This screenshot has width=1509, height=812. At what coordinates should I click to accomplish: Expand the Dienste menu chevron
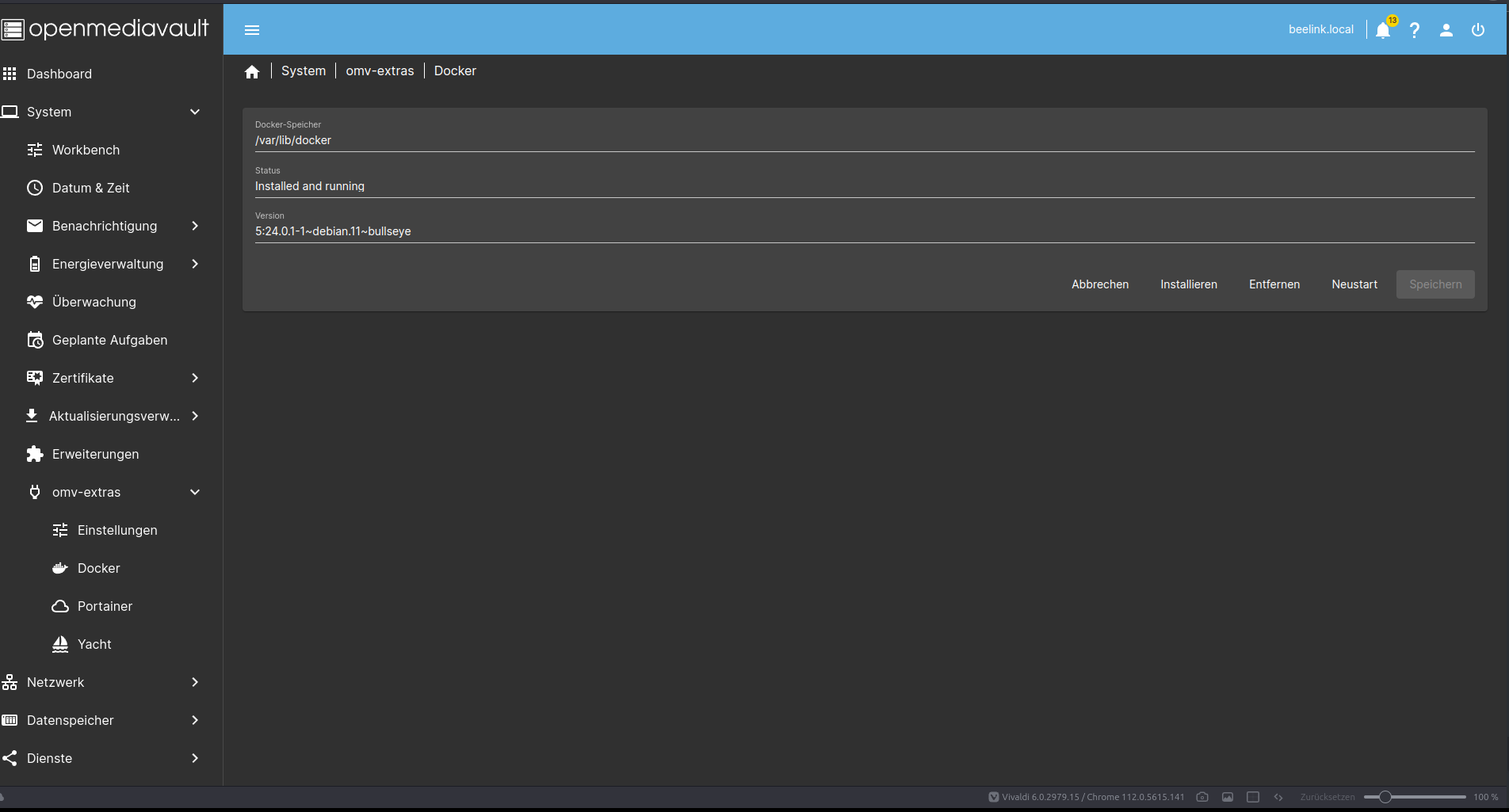pos(195,758)
